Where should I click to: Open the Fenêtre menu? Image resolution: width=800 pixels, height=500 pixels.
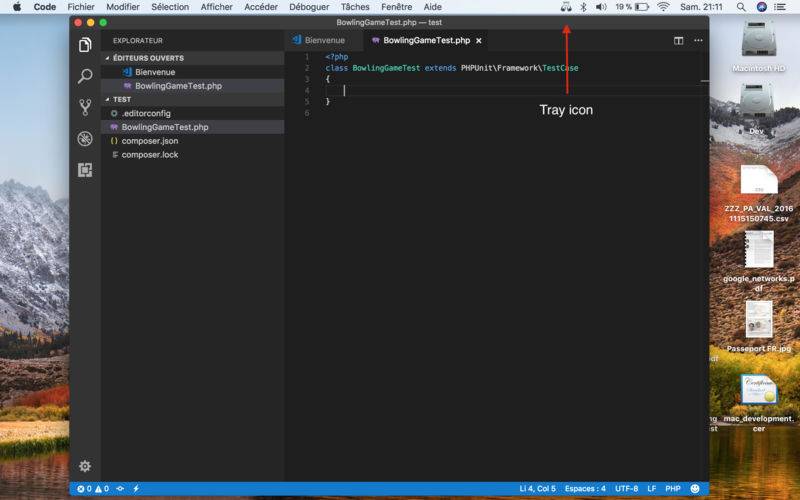coord(396,7)
